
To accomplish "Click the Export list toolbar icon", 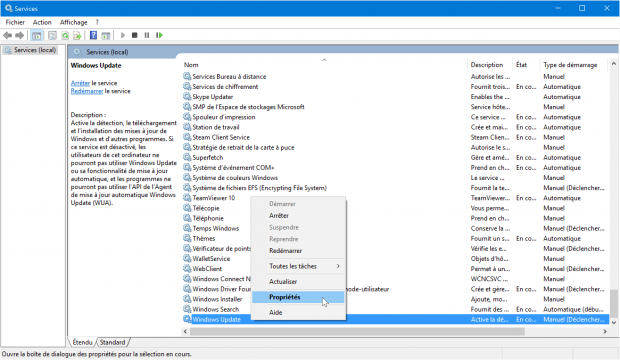I will coord(77,36).
